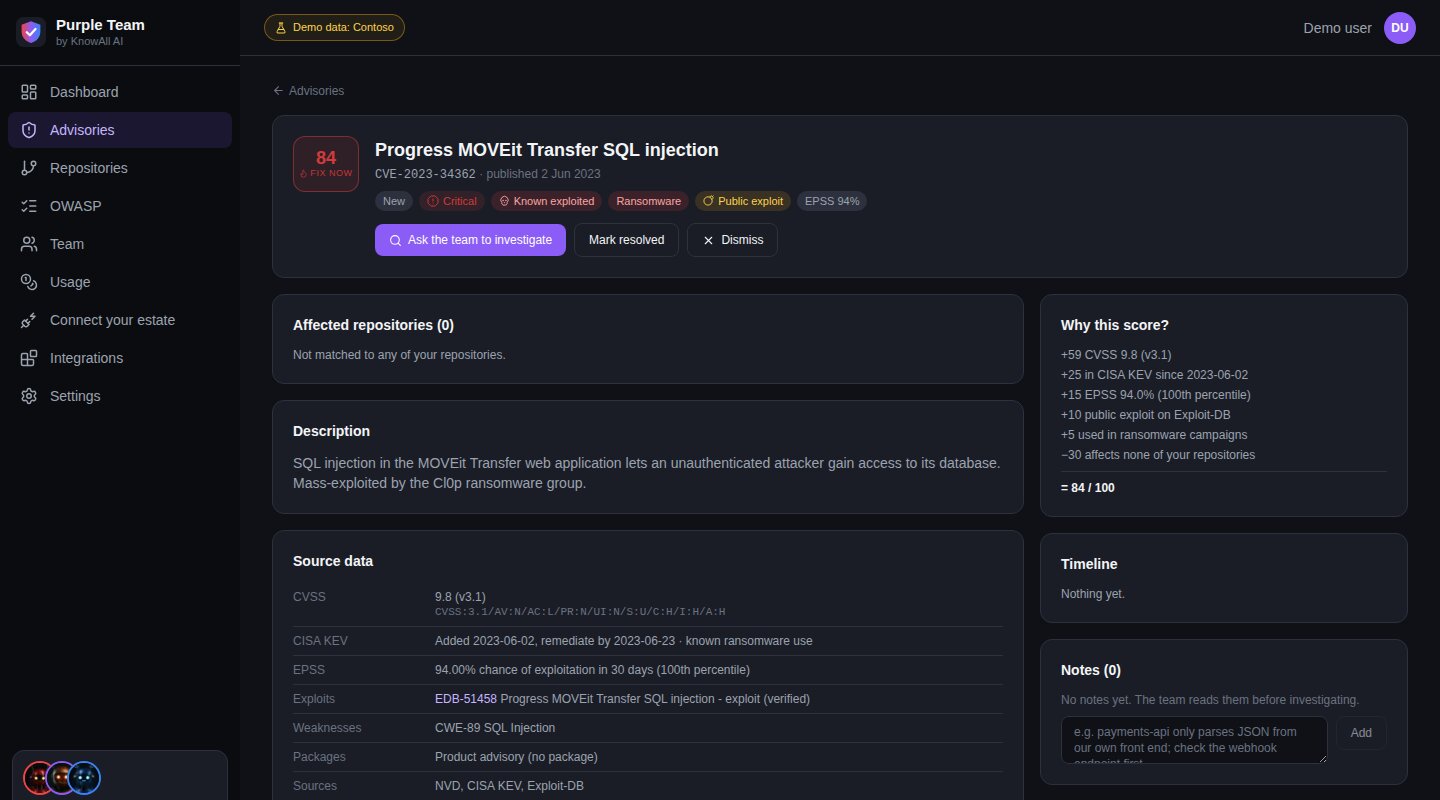
Task: Click Ask the team to investigate
Action: 470,240
